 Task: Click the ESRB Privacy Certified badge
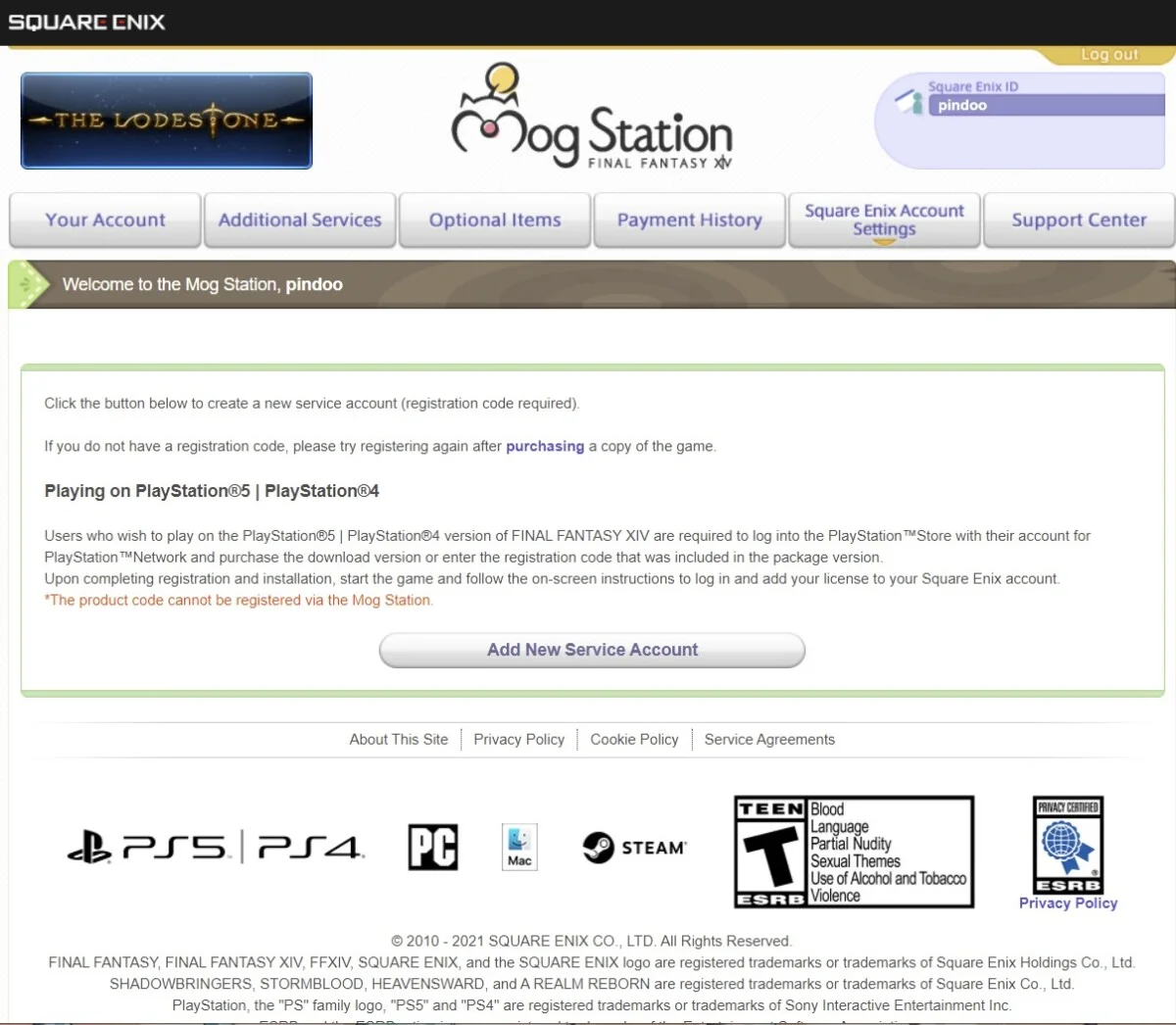[x=1068, y=845]
